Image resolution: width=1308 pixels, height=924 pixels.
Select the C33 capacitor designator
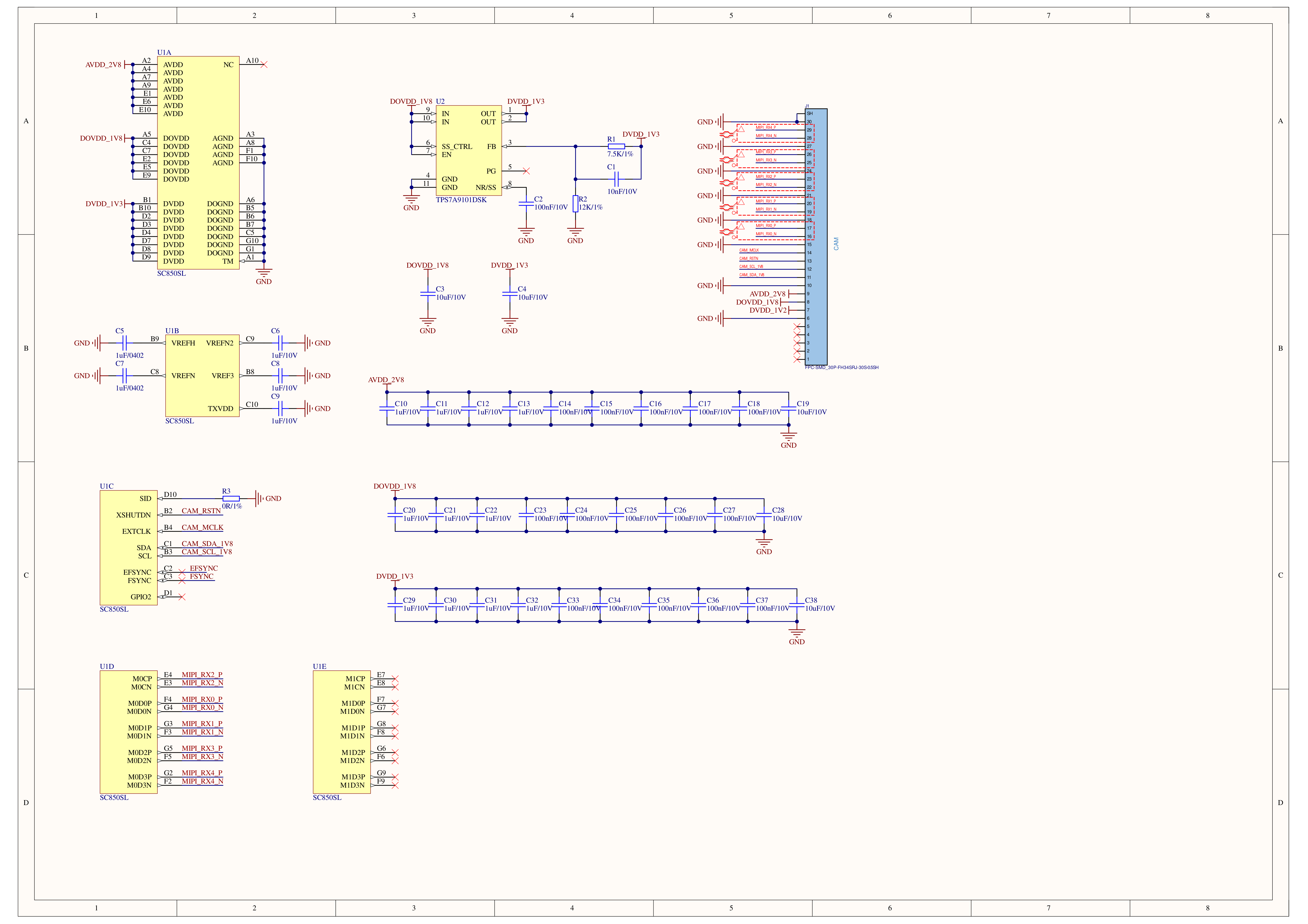click(x=573, y=600)
